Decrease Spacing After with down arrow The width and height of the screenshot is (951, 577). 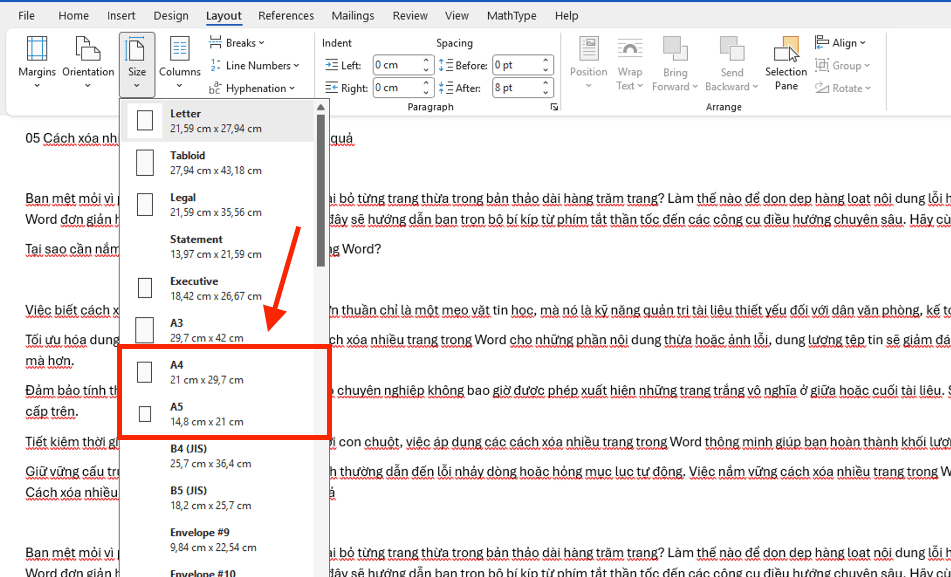coord(546,92)
